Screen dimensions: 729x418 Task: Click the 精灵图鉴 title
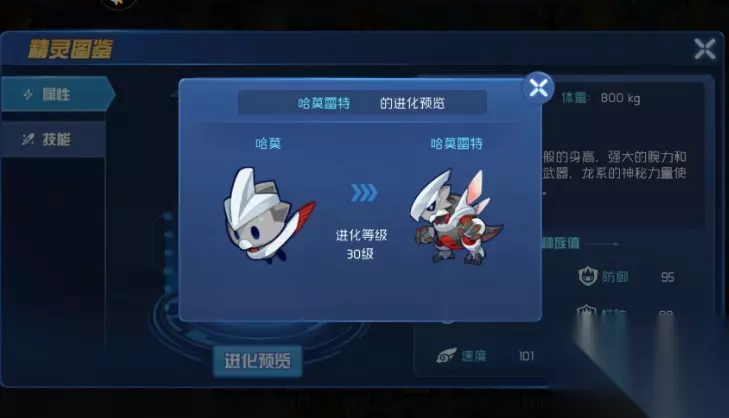point(70,49)
